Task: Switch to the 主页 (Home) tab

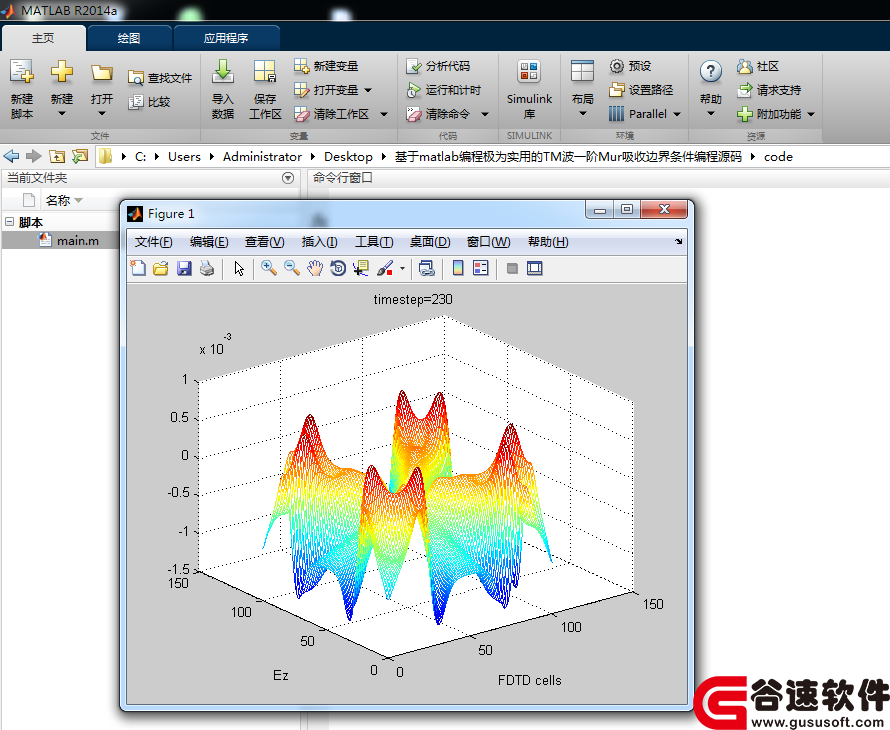Action: [x=43, y=38]
